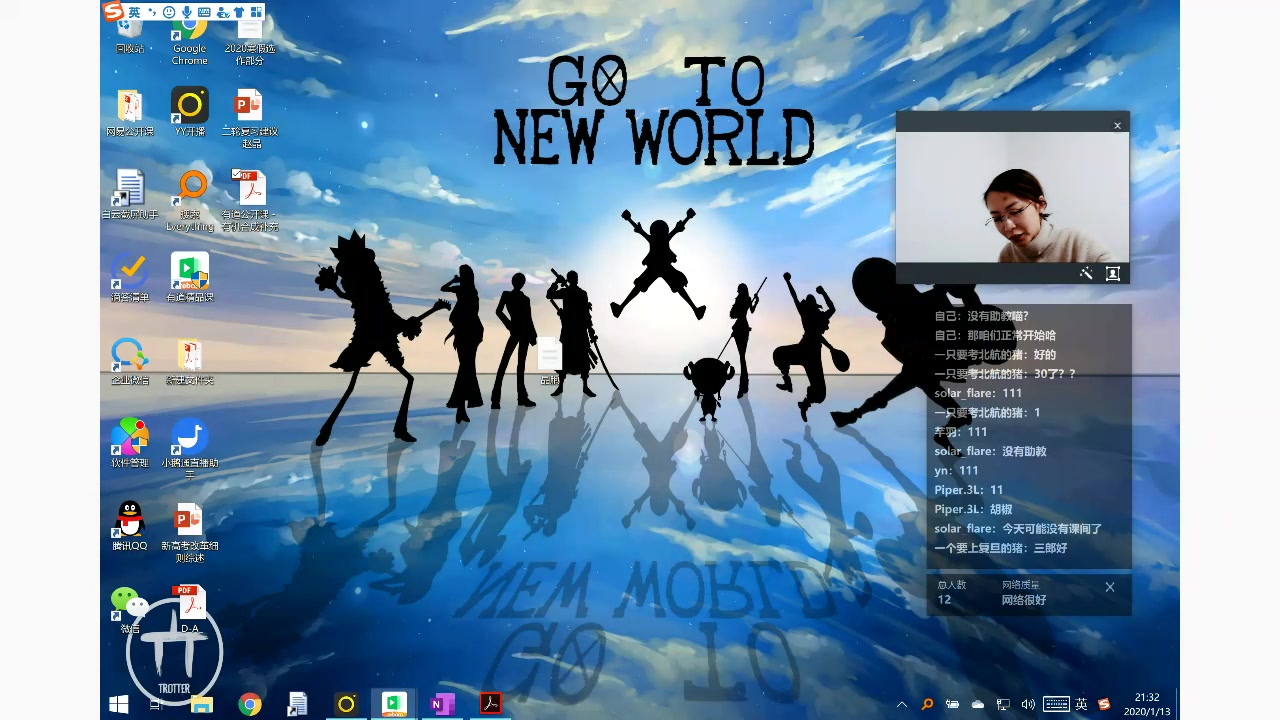This screenshot has width=1280, height=720.
Task: Open the Google Chrome desktop shortcut
Action: [189, 40]
